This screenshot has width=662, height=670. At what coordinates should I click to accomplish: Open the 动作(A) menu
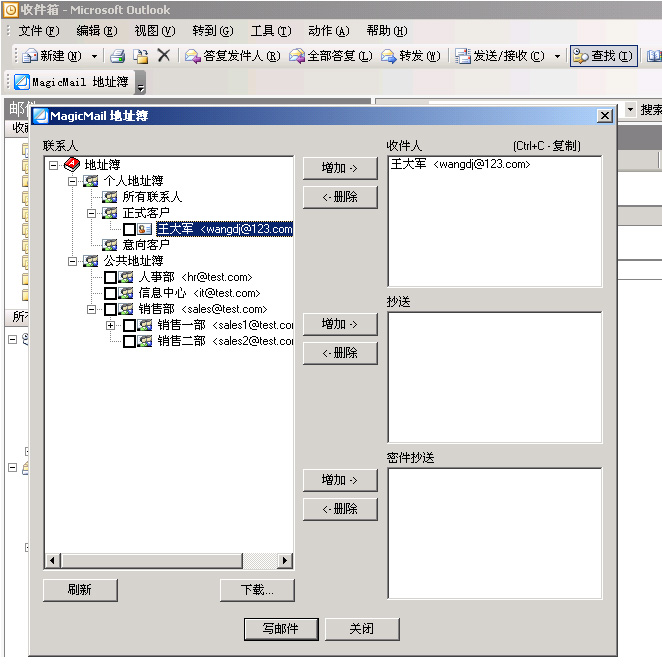(x=329, y=31)
